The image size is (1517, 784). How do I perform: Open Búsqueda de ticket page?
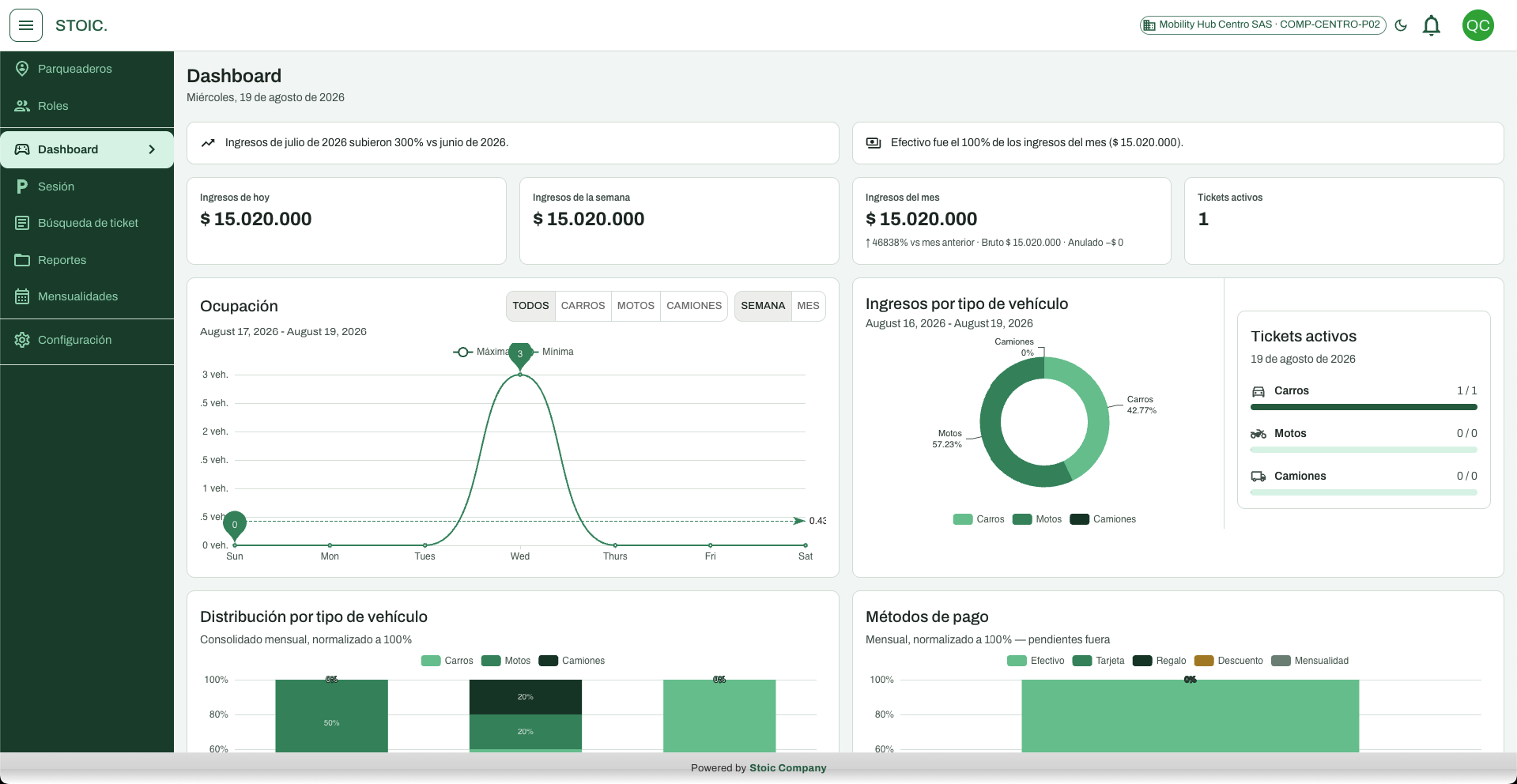coord(87,223)
